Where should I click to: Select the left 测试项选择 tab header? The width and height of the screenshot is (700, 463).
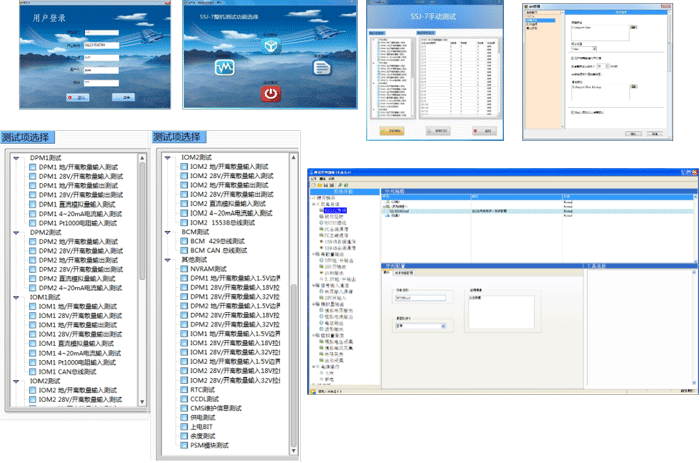(27, 137)
